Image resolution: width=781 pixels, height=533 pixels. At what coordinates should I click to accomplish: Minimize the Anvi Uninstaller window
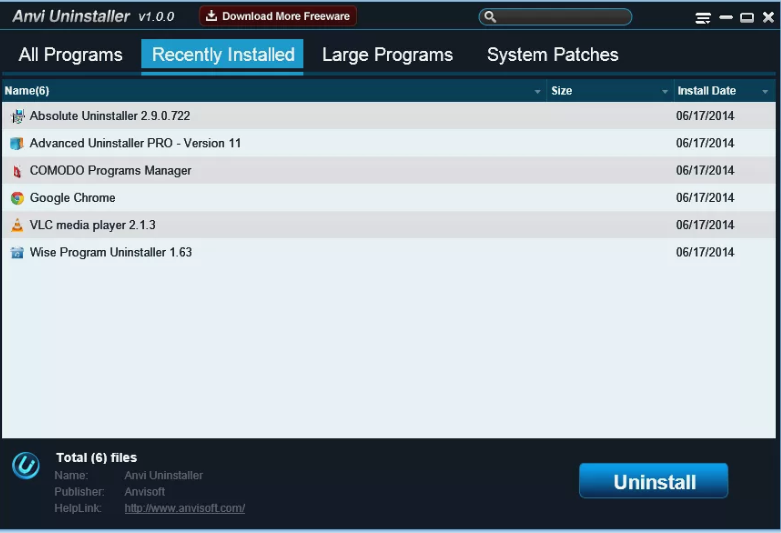tap(726, 17)
